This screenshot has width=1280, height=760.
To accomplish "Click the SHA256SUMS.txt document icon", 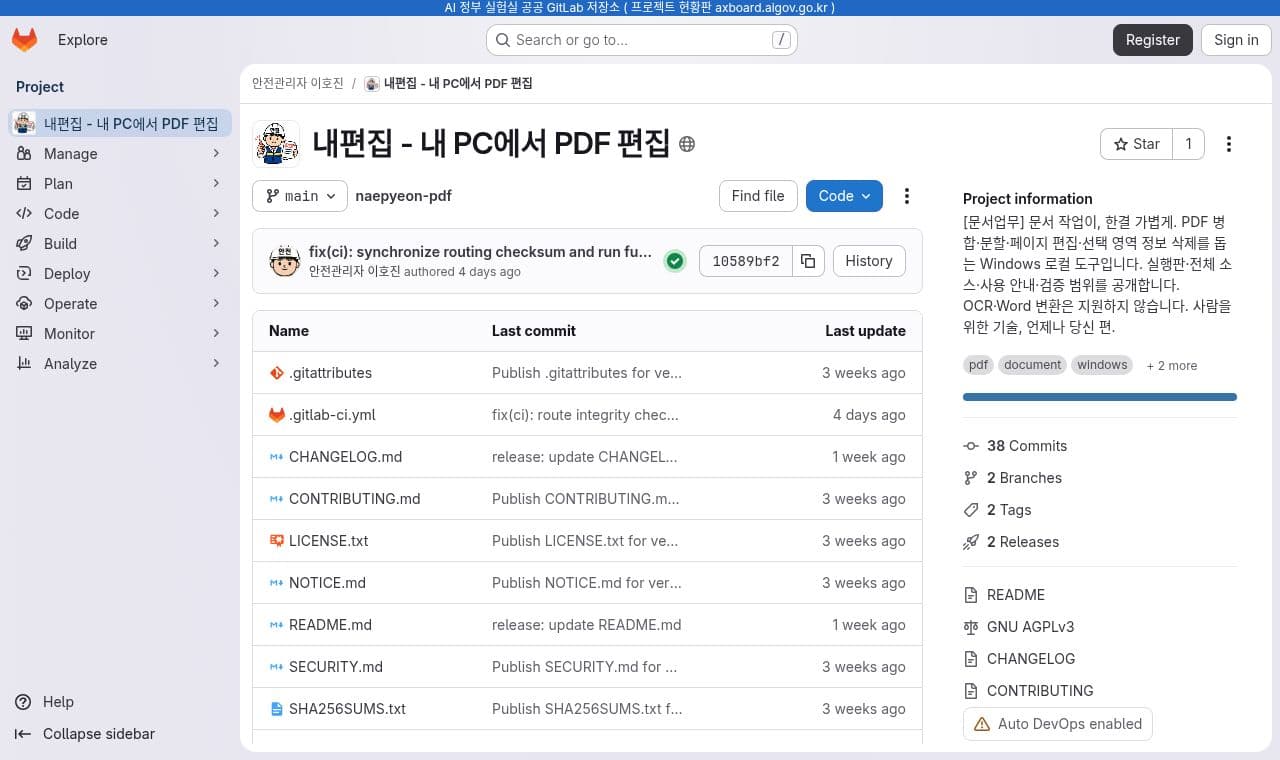I will point(277,709).
